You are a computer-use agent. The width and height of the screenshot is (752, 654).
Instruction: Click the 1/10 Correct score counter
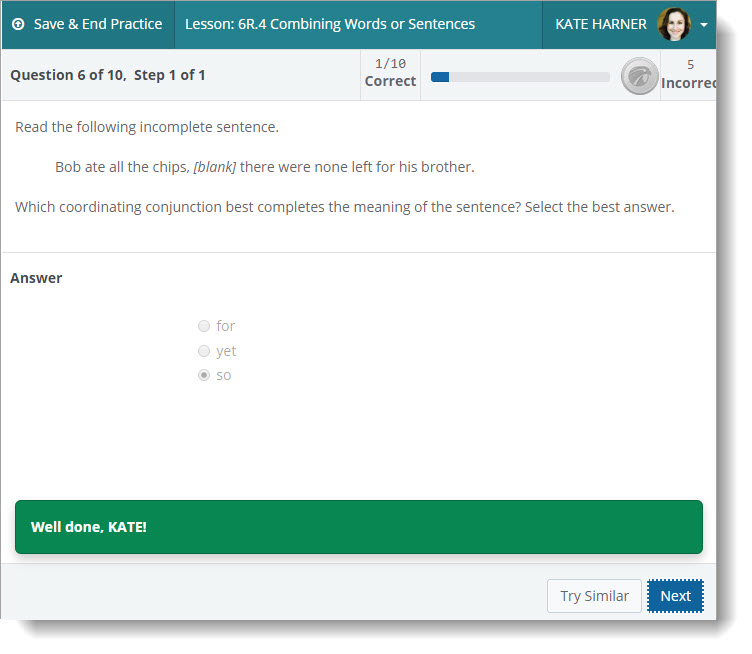pos(390,73)
